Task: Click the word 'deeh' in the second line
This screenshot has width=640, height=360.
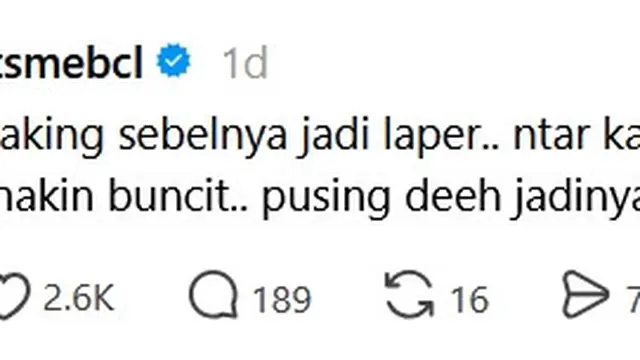Action: (x=453, y=195)
